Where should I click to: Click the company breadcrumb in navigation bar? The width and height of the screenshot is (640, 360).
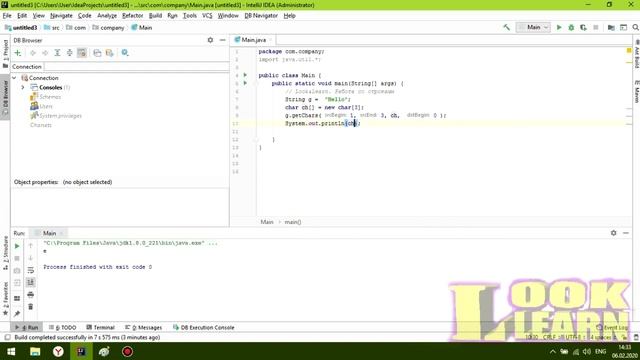pos(108,27)
